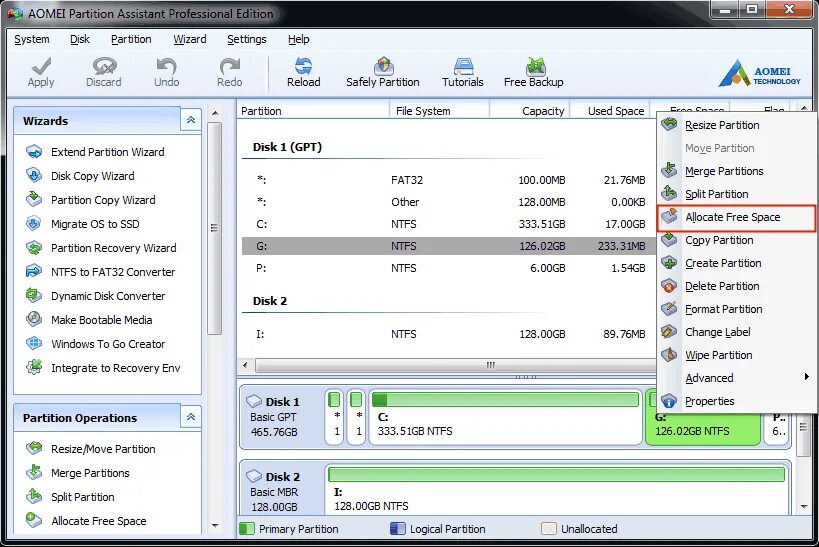Choose Change Label in context menu

[x=736, y=332]
